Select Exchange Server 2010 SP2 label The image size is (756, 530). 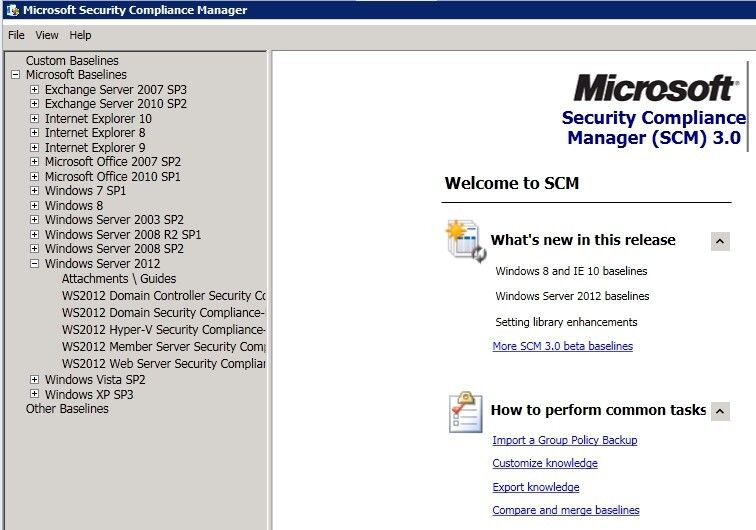(116, 104)
